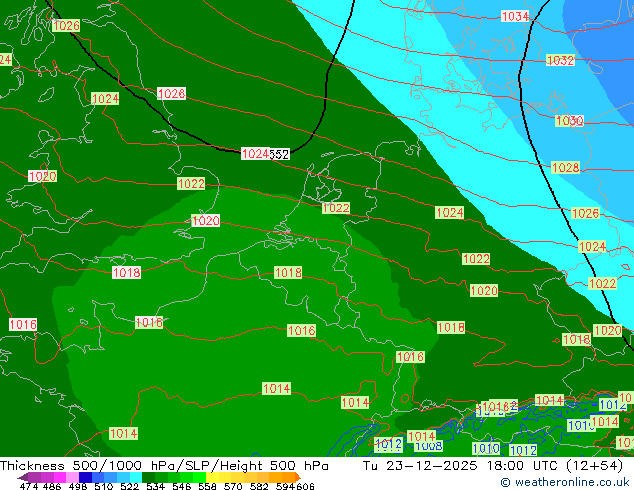The width and height of the screenshot is (634, 490).
Task: Click the legend value 606
Action: 304,486
